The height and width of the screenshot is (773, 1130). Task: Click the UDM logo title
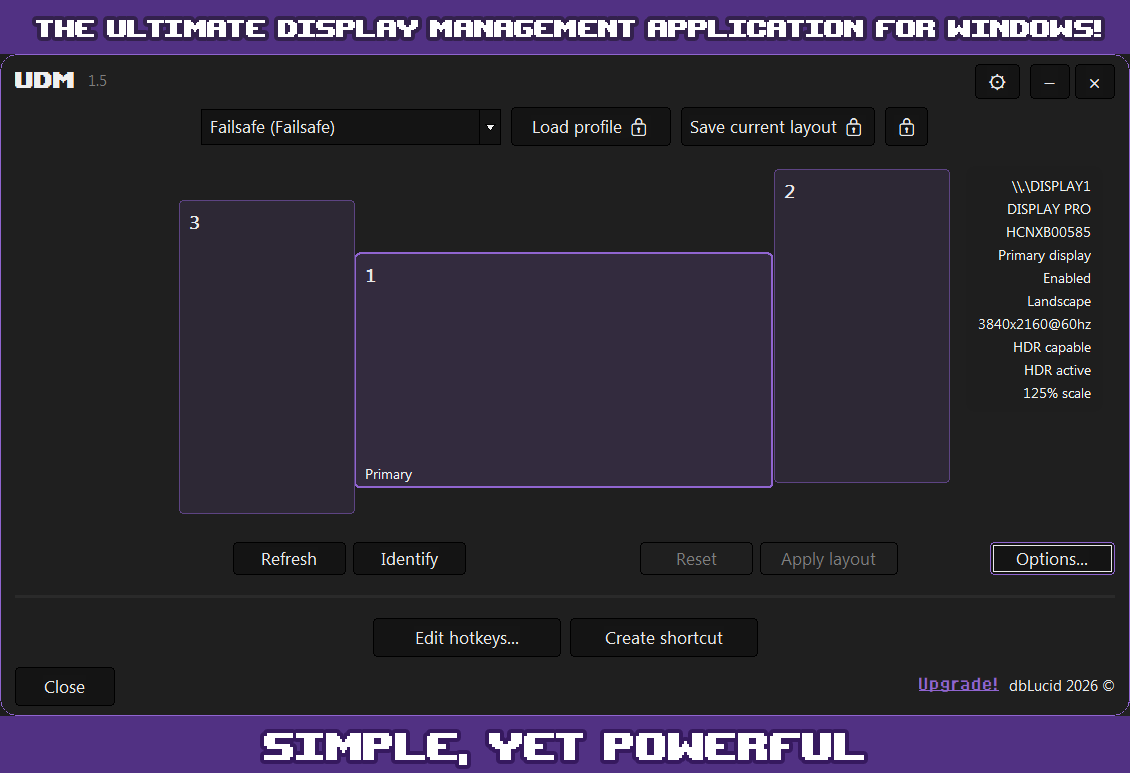coord(45,80)
